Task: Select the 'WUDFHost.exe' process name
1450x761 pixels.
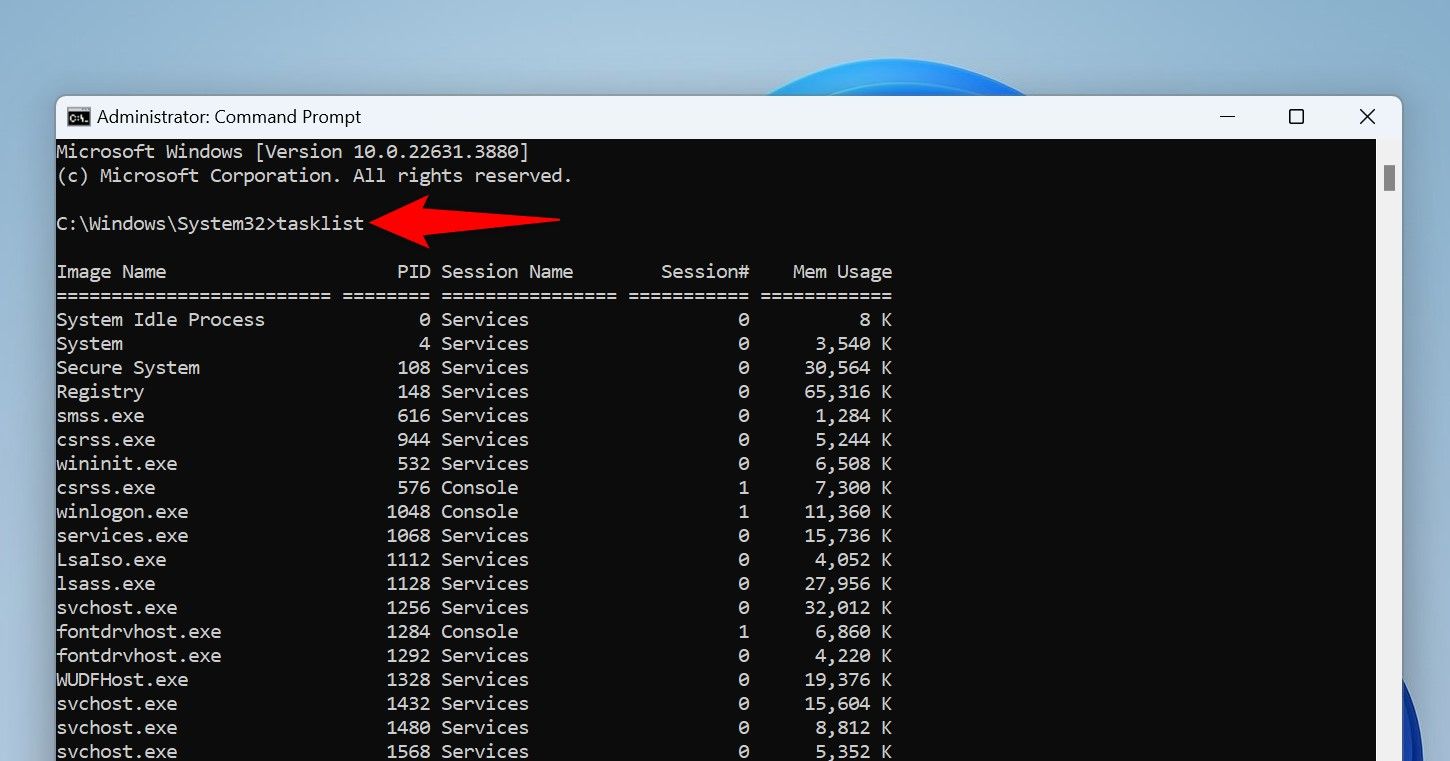Action: [122, 680]
